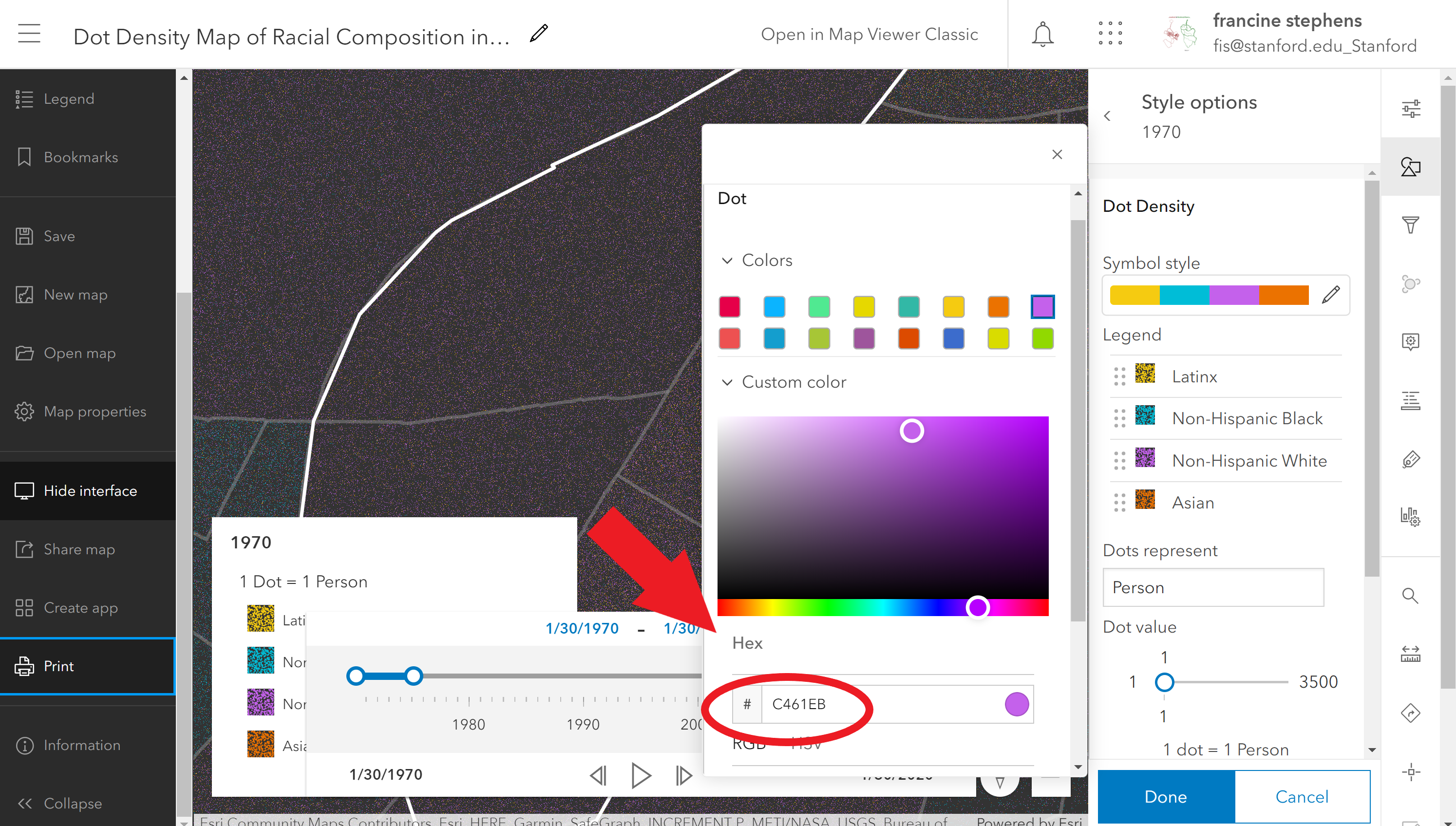Click the pencil icon to edit map title
Viewport: 1456px width, 826px height.
(538, 34)
